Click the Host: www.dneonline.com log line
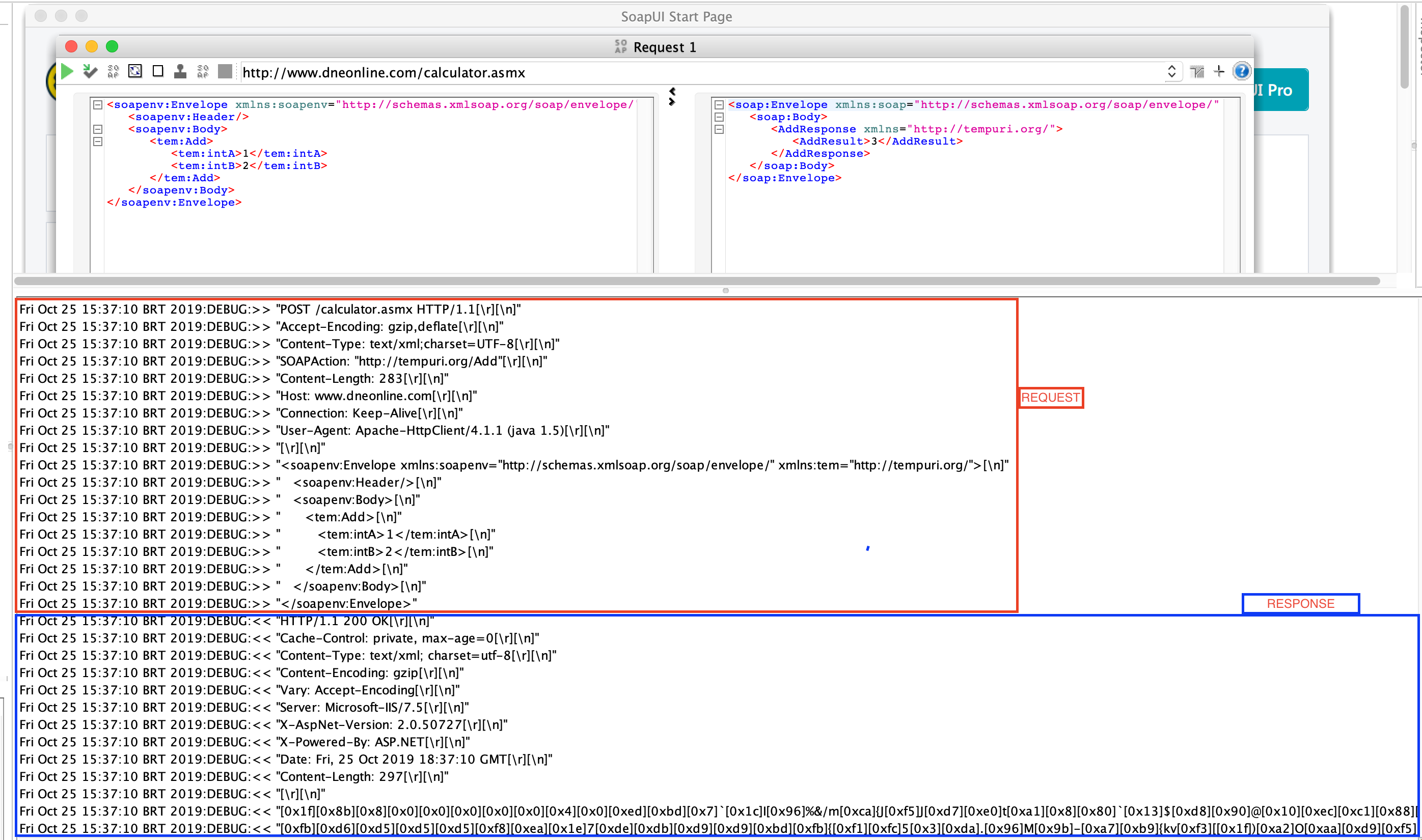Screen dimensions: 1422x840 tap(248, 396)
